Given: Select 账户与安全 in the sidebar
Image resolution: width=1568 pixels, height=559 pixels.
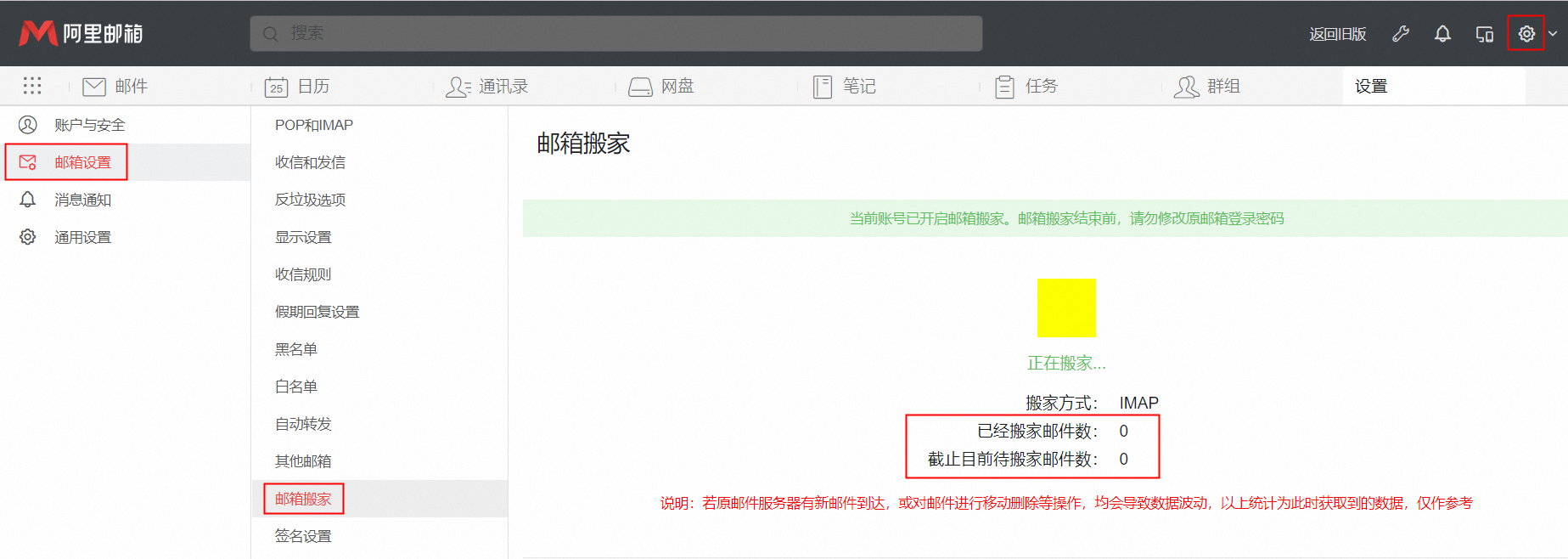Looking at the screenshot, I should click(89, 125).
